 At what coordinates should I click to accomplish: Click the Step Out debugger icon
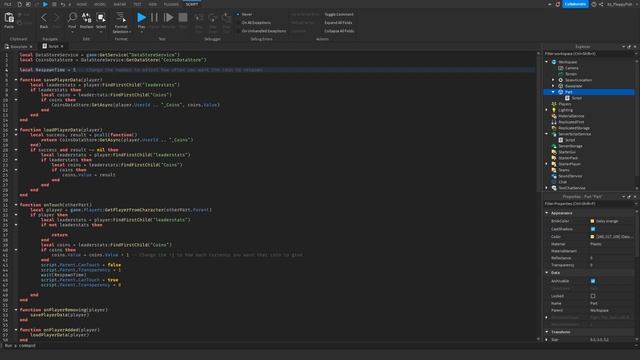click(227, 18)
